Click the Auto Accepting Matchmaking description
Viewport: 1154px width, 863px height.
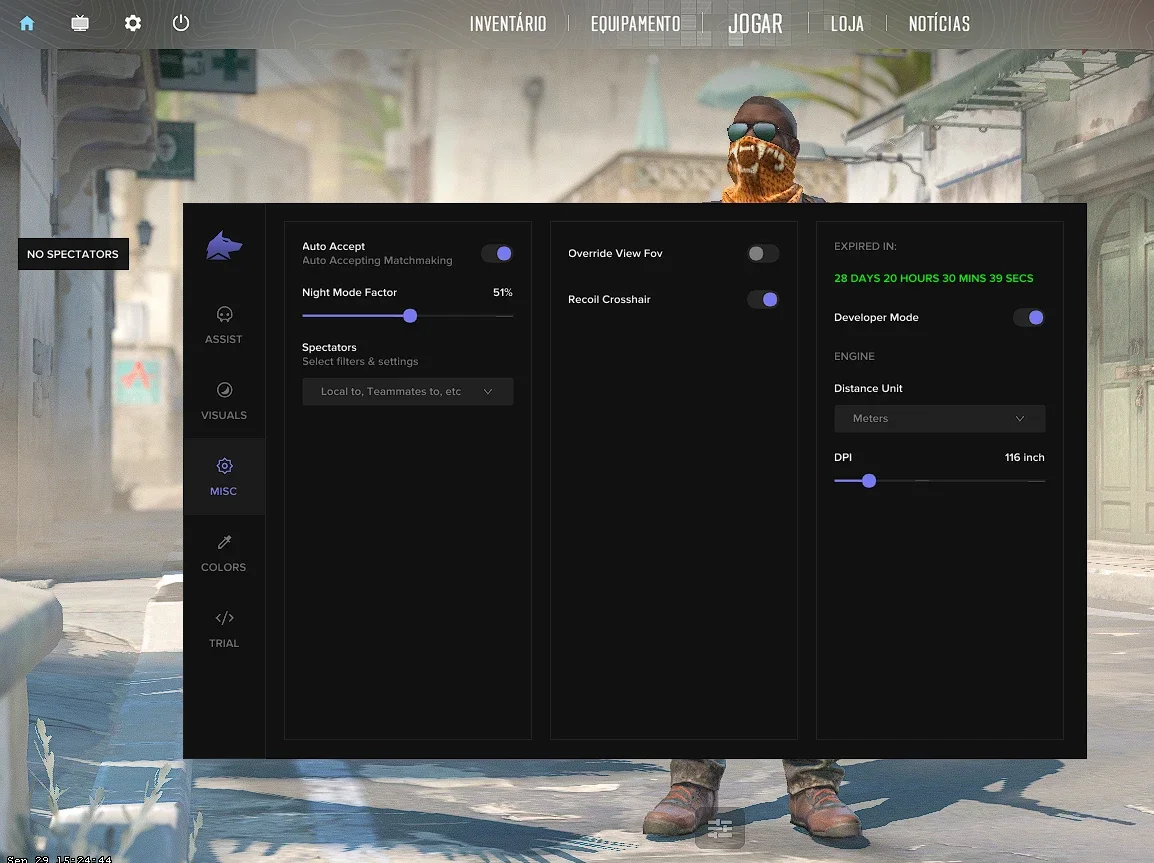coord(377,260)
